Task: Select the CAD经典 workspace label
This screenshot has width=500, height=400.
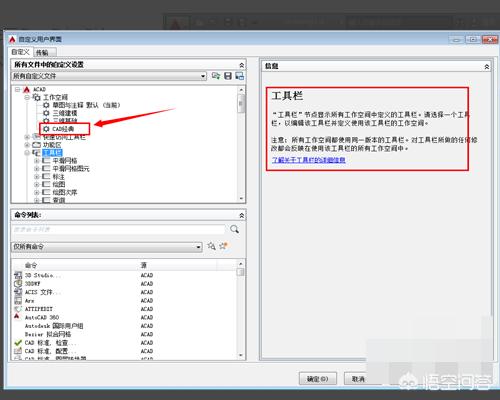Action: click(x=63, y=129)
